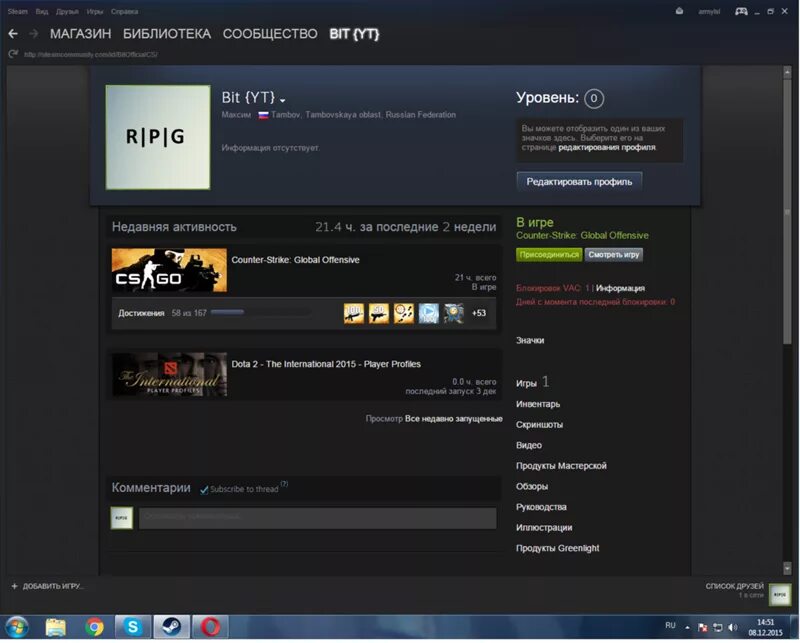Select the BIT {YT} navigation tab
This screenshot has height=643, width=800.
pyautogui.click(x=354, y=34)
